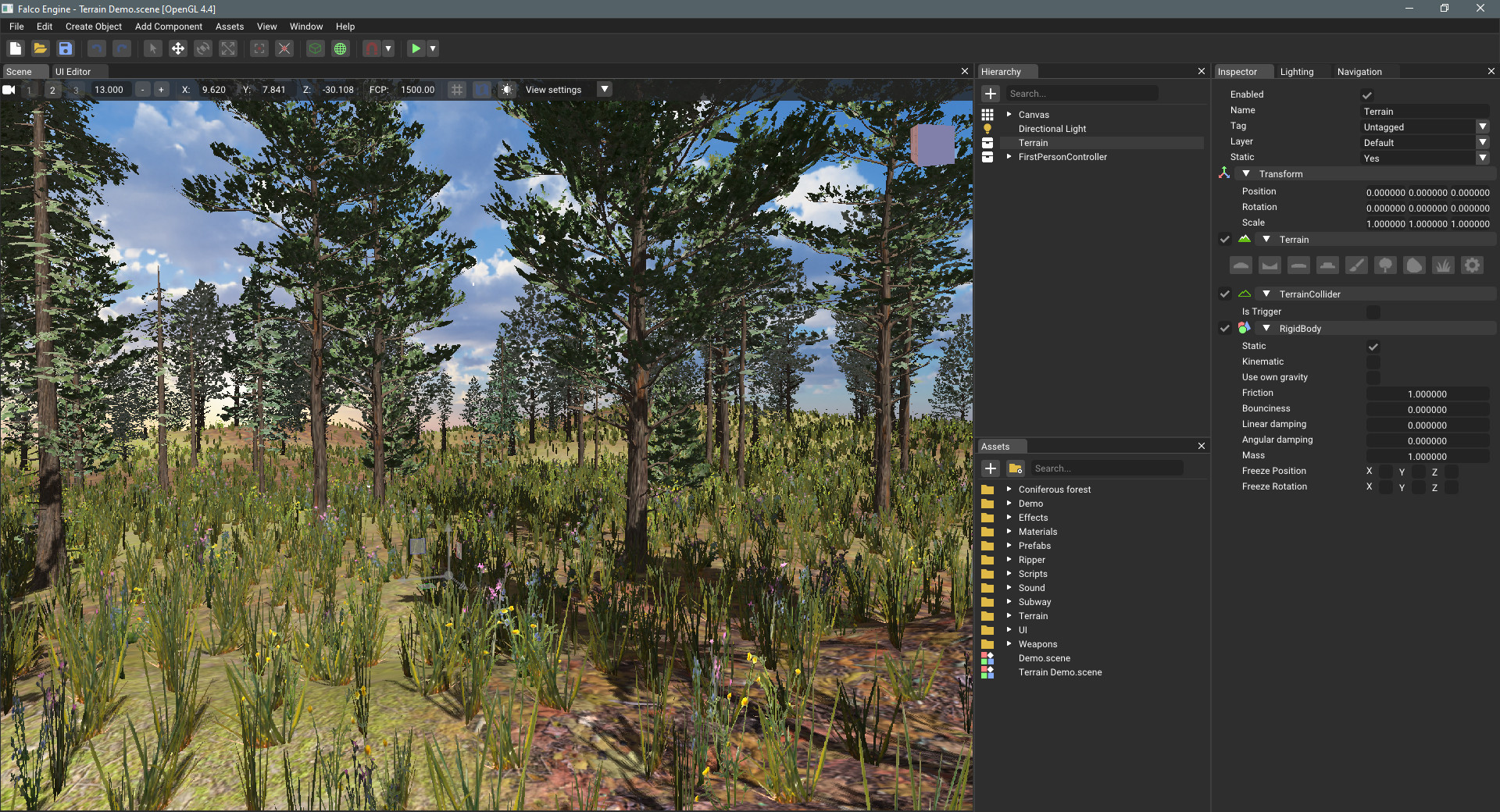
Task: Select the Move transform tool
Action: [178, 48]
